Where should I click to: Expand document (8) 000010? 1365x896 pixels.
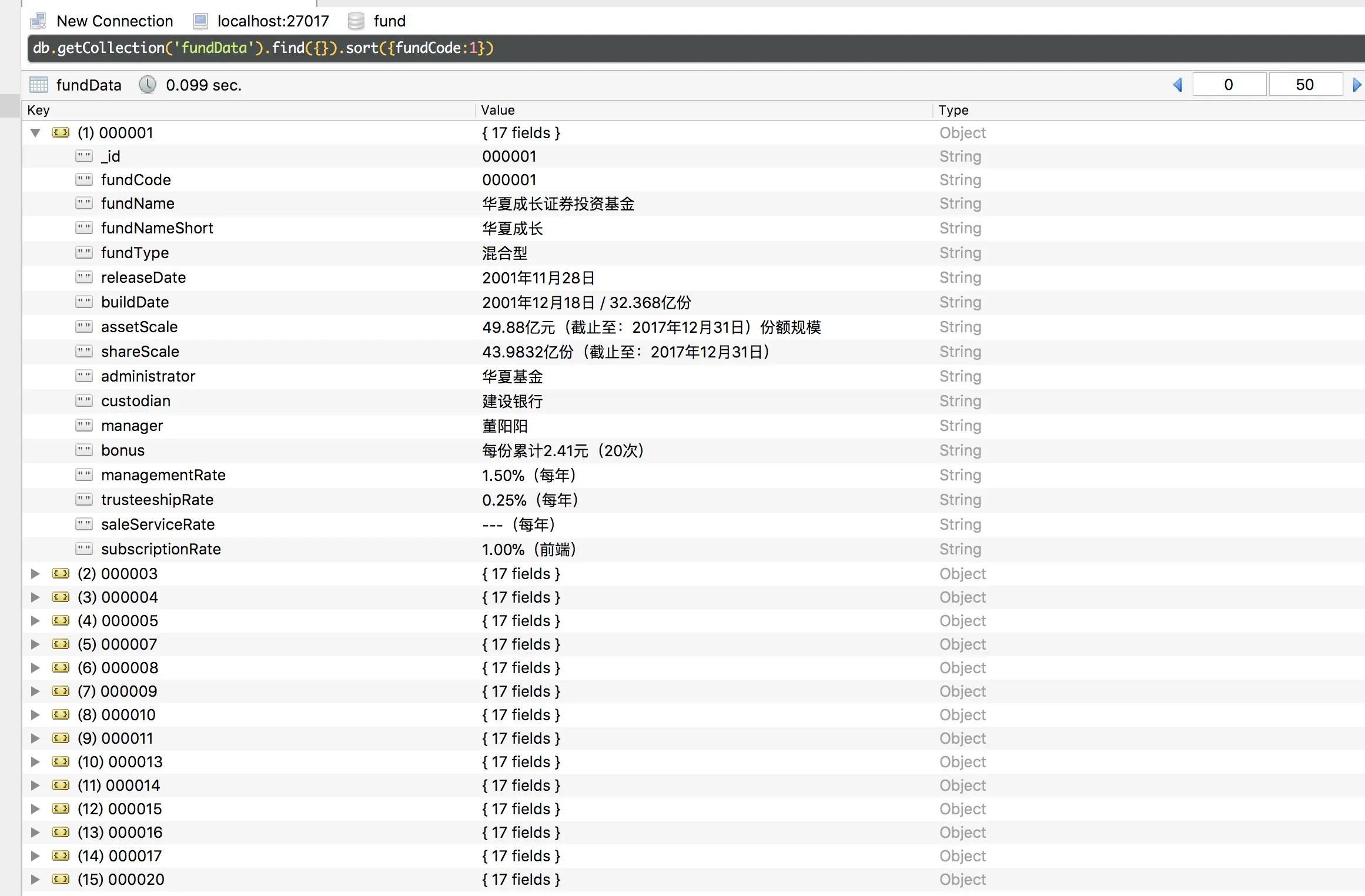(x=35, y=714)
